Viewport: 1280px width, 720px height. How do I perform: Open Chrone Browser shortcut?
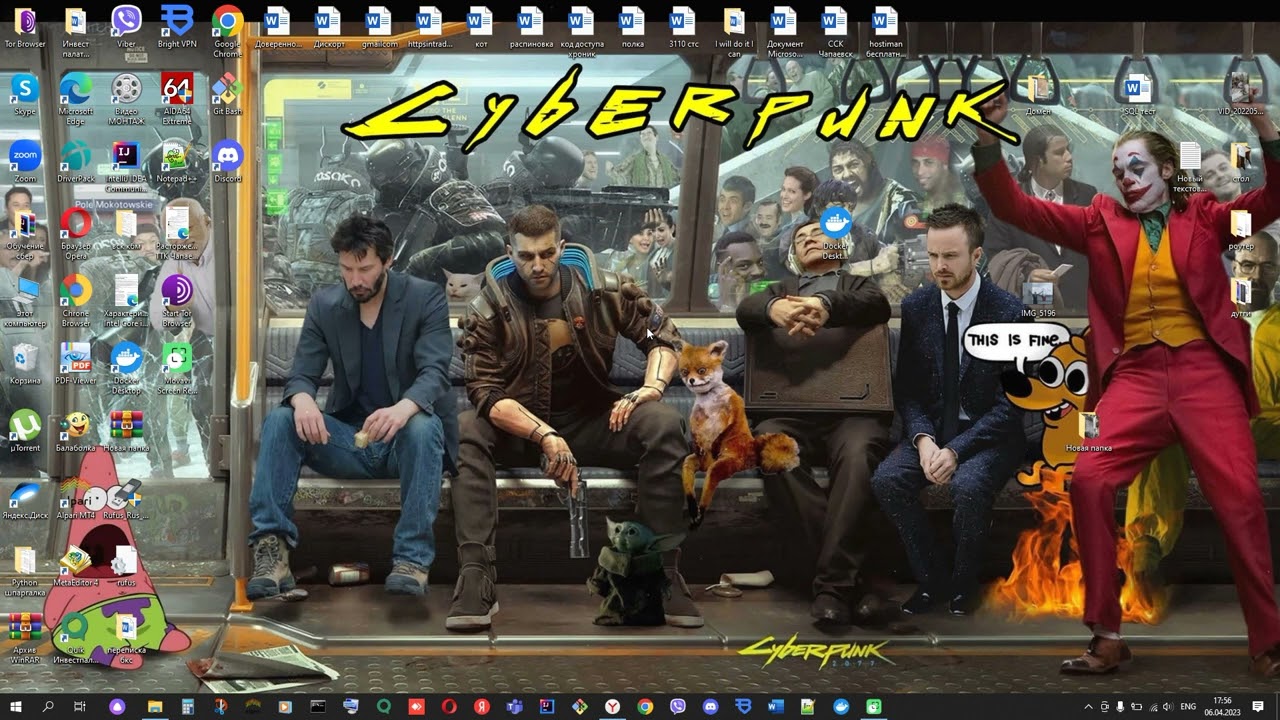coord(75,302)
